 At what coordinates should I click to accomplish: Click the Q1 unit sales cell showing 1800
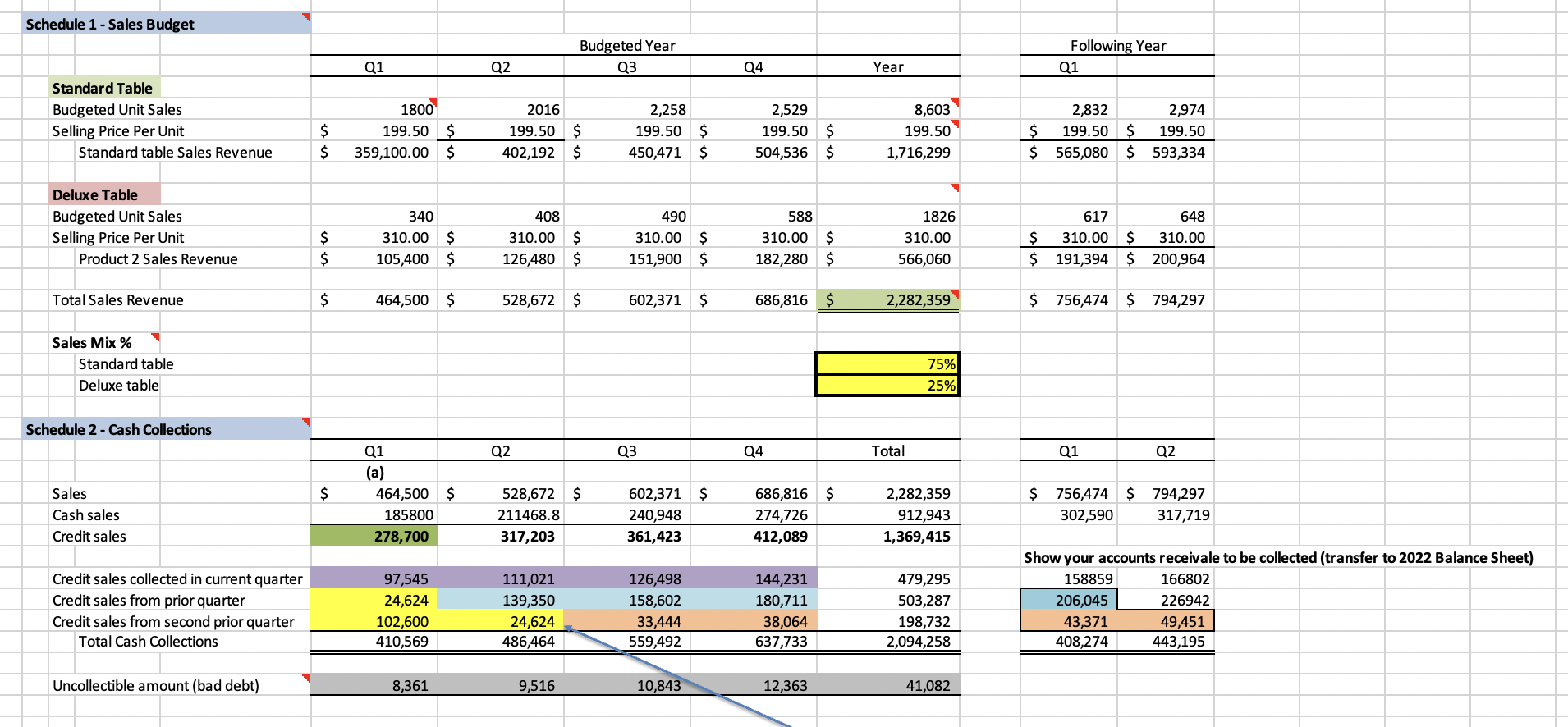[x=374, y=109]
